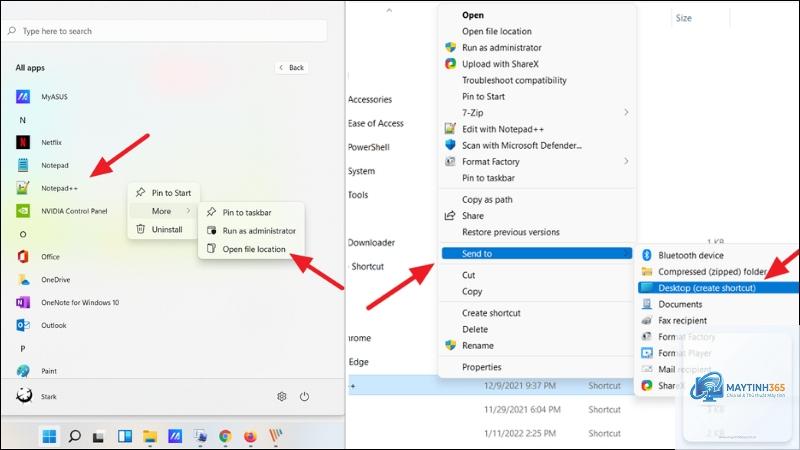Open Task View on the taskbar
The width and height of the screenshot is (800, 450).
[x=98, y=437]
